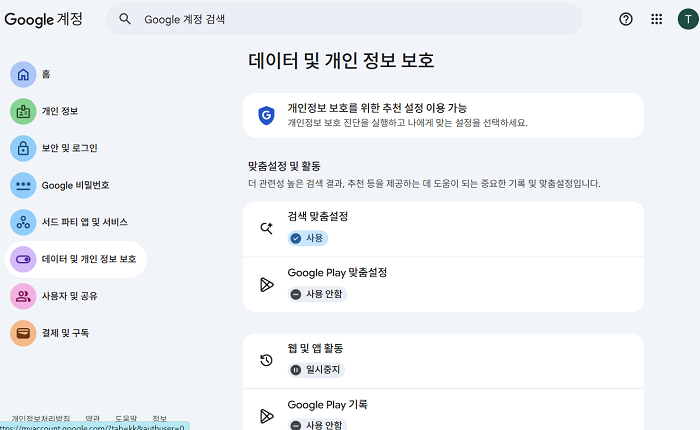
Task: Click Google Play 맞춤설정 play icon
Action: point(267,284)
